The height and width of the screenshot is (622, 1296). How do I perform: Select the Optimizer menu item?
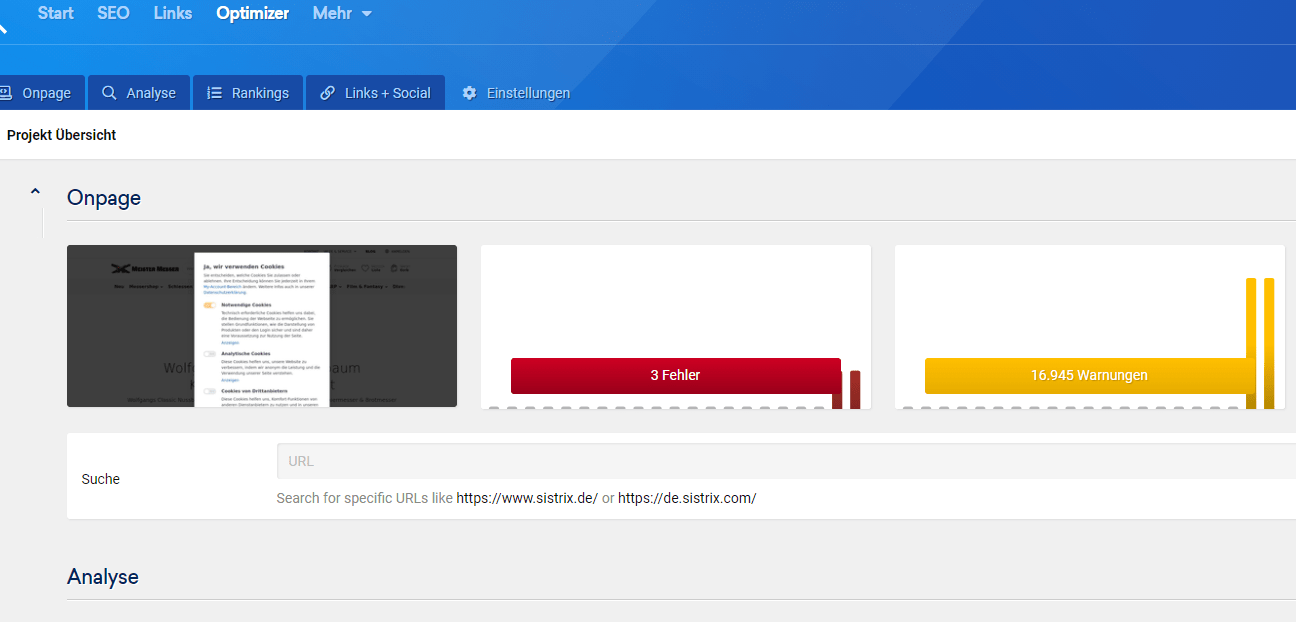click(253, 14)
